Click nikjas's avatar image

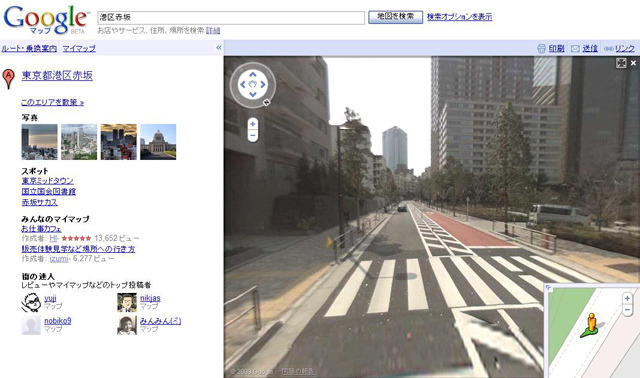tap(127, 302)
